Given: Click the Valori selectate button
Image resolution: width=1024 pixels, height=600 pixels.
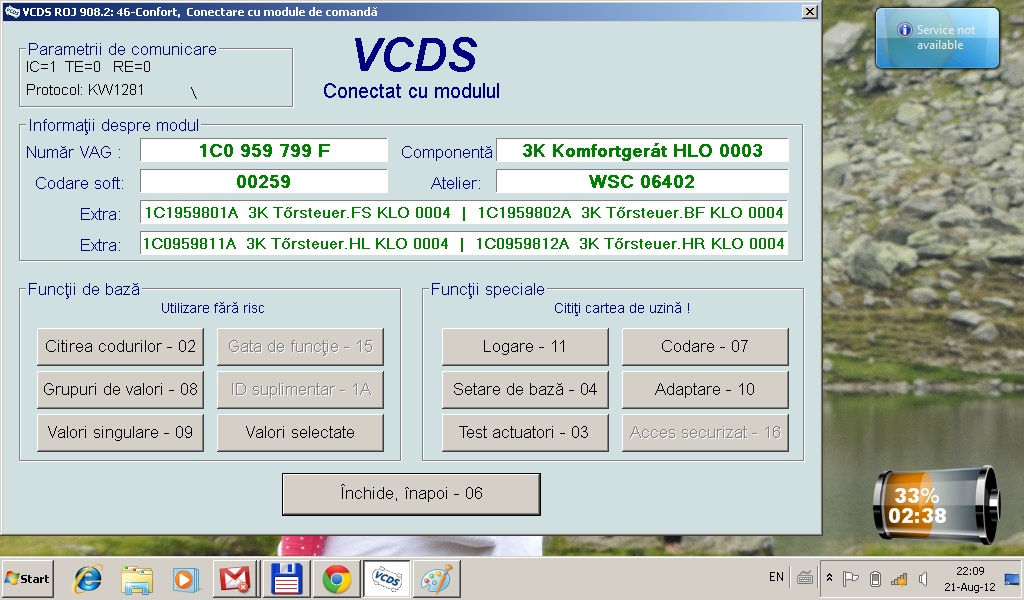Looking at the screenshot, I should pos(300,433).
